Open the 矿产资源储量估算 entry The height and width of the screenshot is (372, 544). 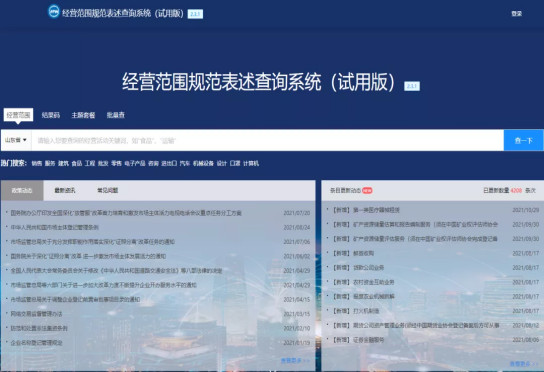point(415,225)
